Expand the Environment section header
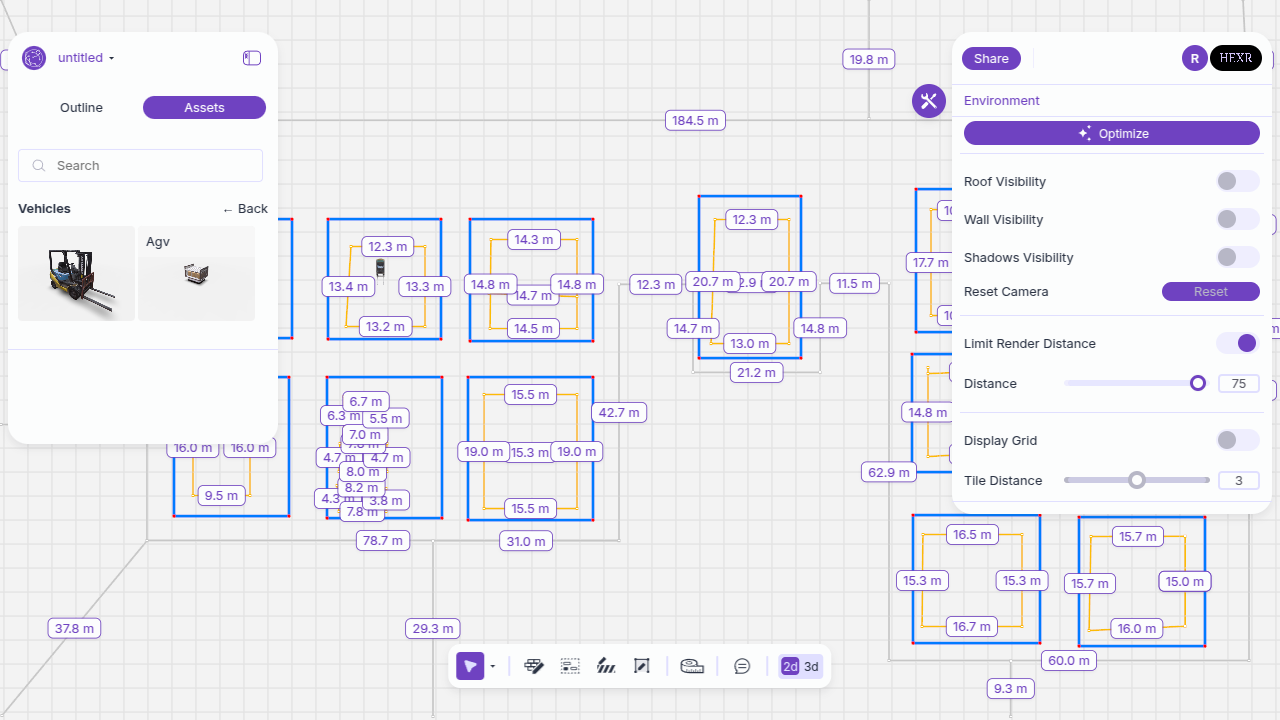 [x=1002, y=101]
